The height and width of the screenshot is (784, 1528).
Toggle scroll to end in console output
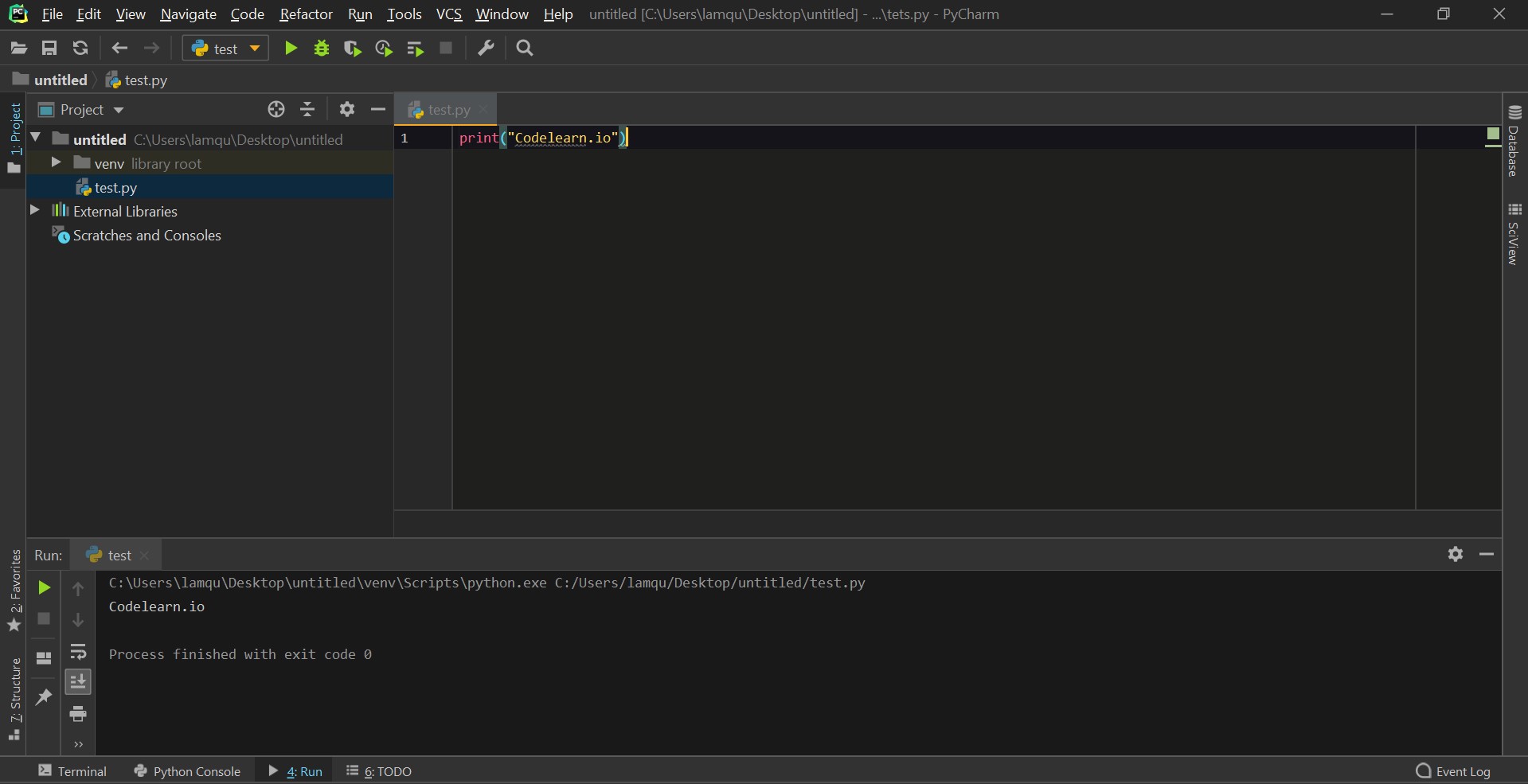pos(78,681)
